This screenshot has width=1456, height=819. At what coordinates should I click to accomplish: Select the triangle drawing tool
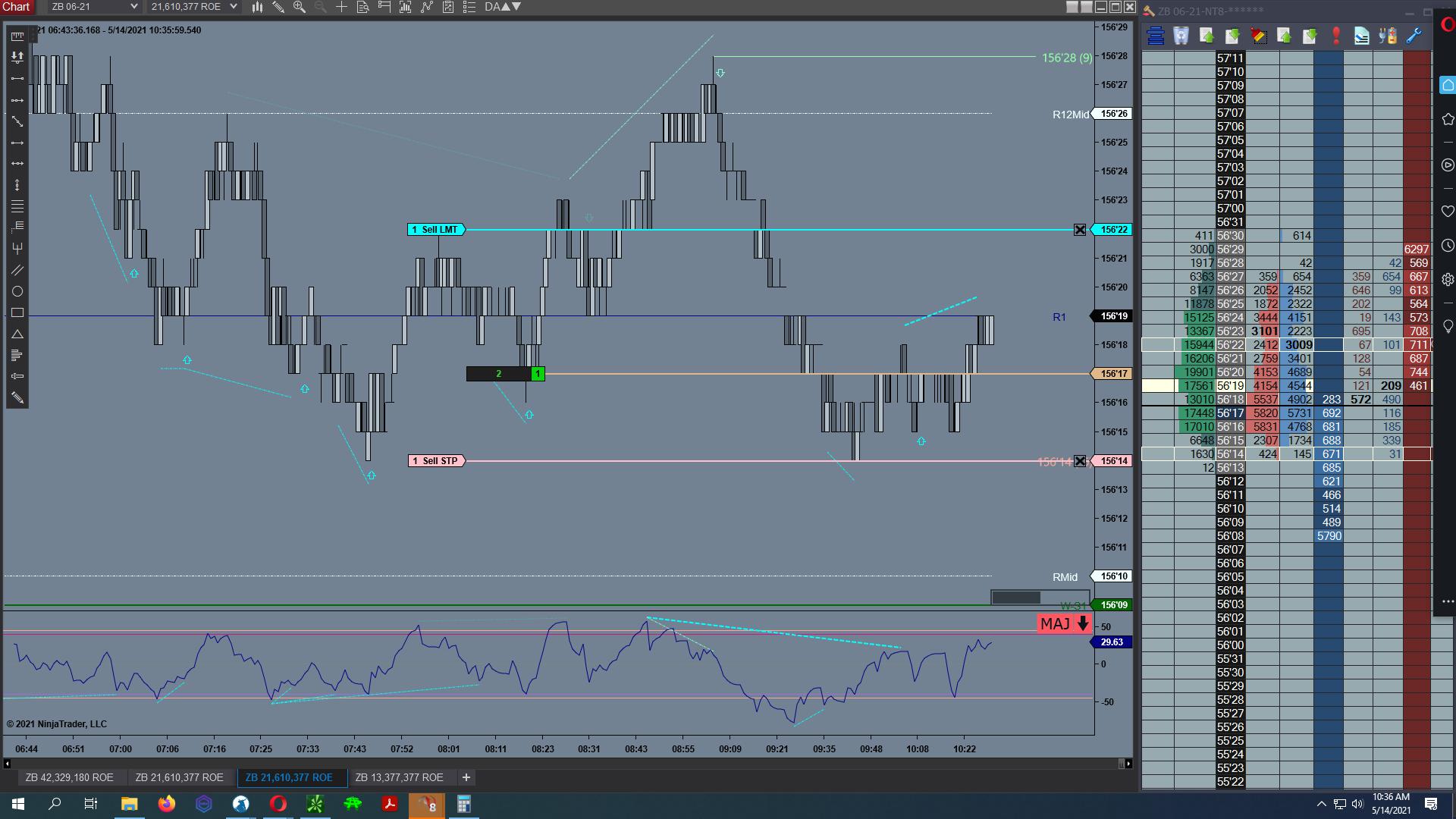point(17,334)
